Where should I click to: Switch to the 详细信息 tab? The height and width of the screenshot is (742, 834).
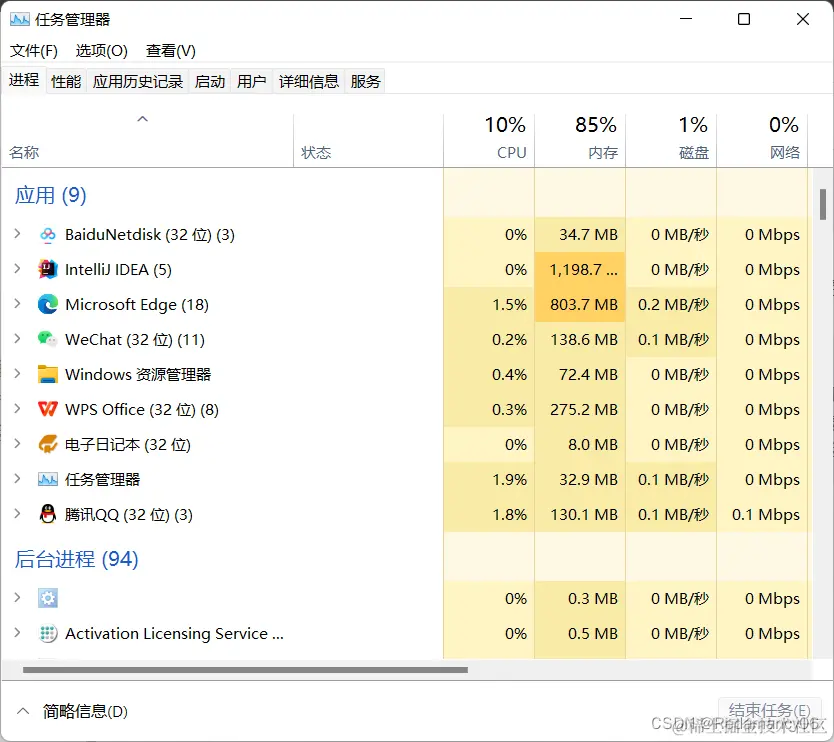(x=308, y=81)
